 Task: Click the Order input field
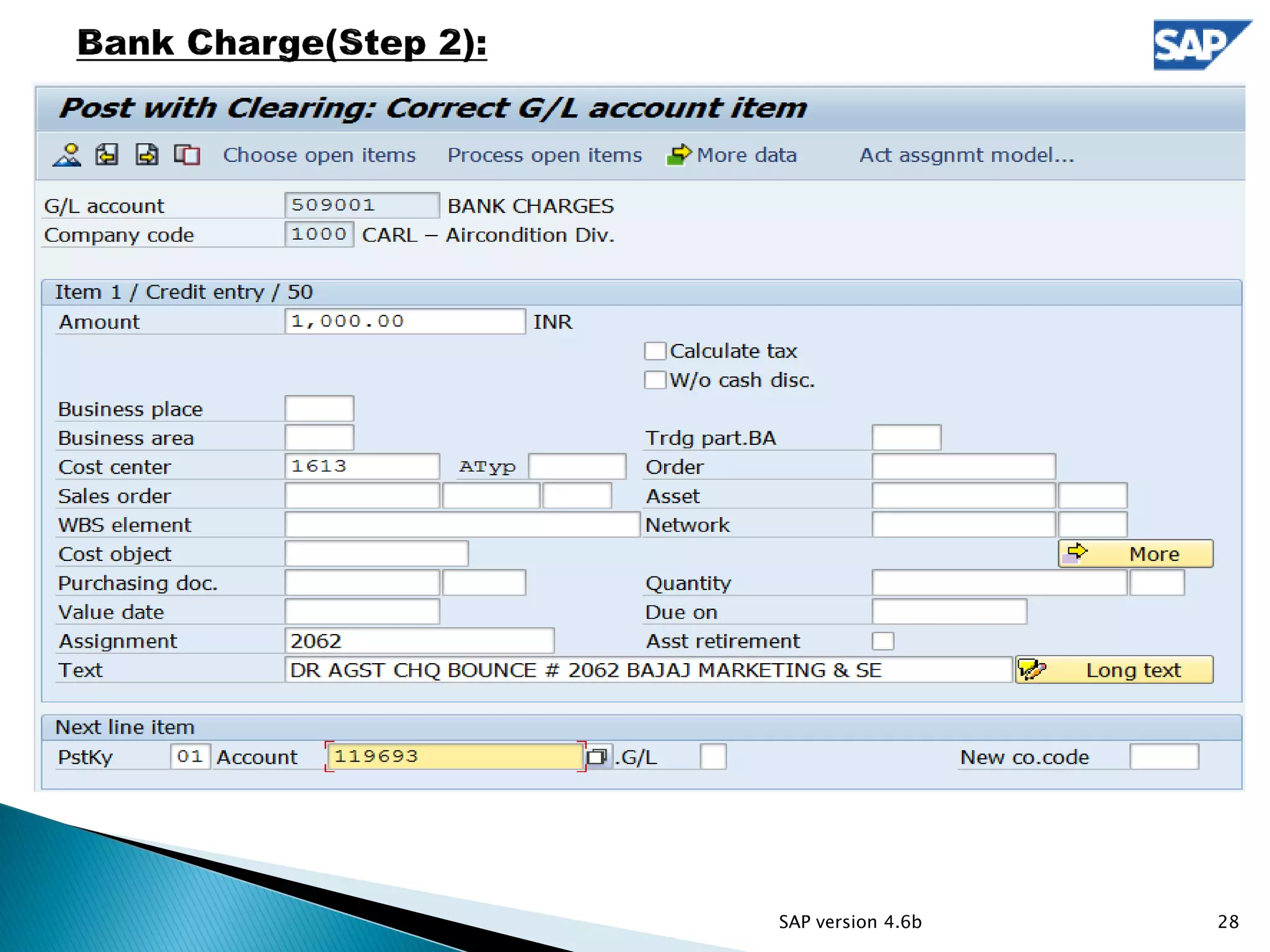[964, 467]
